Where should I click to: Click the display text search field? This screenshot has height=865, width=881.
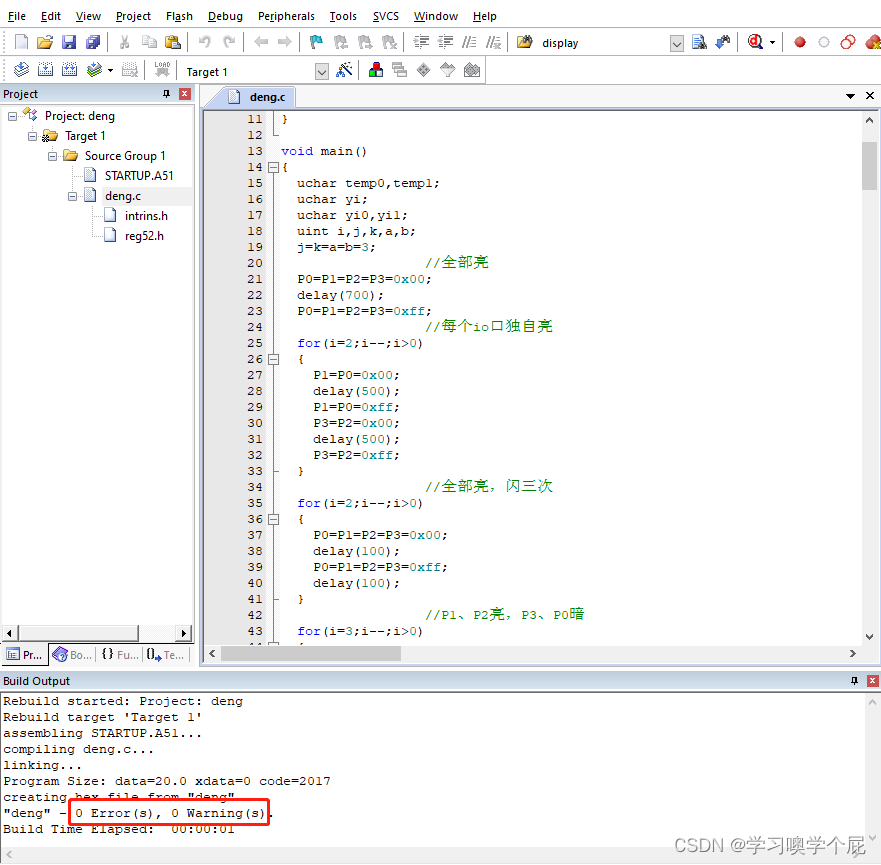tap(604, 43)
